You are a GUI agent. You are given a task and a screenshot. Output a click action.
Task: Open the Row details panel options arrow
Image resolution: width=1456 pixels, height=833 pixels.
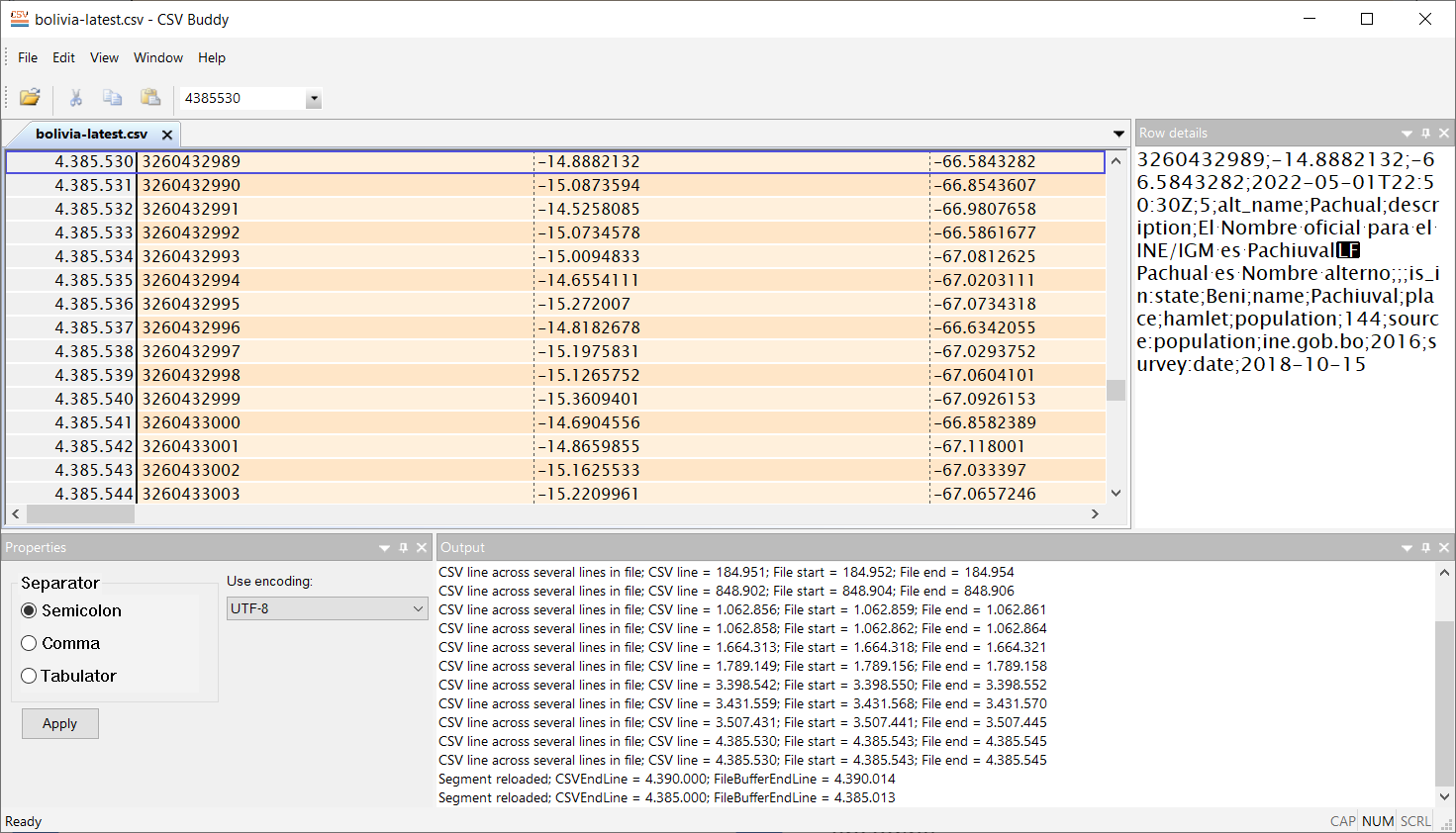(x=1407, y=133)
